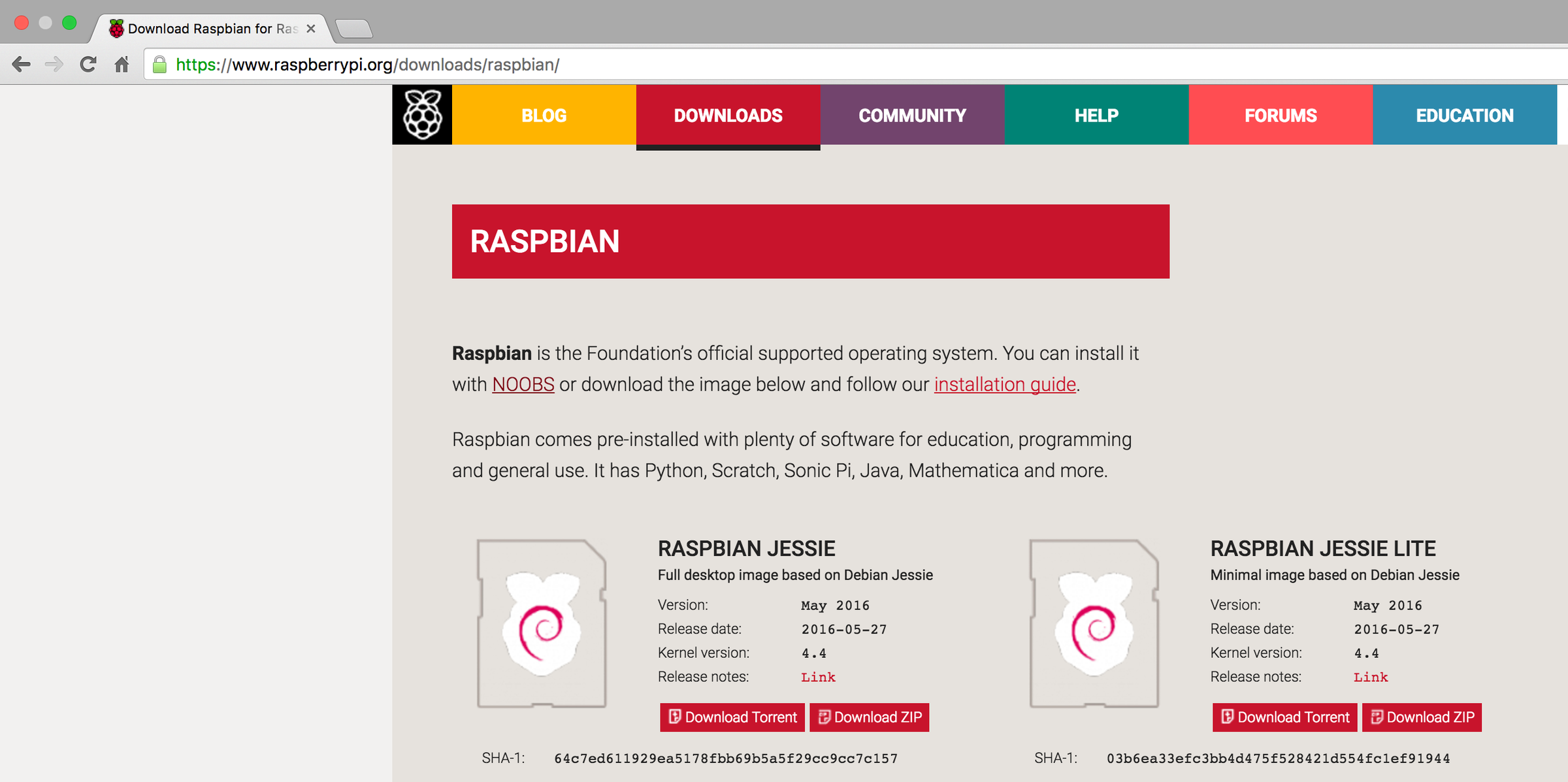This screenshot has width=1568, height=782.
Task: Open release notes Link for Raspbian Jessie Lite
Action: (x=1370, y=677)
